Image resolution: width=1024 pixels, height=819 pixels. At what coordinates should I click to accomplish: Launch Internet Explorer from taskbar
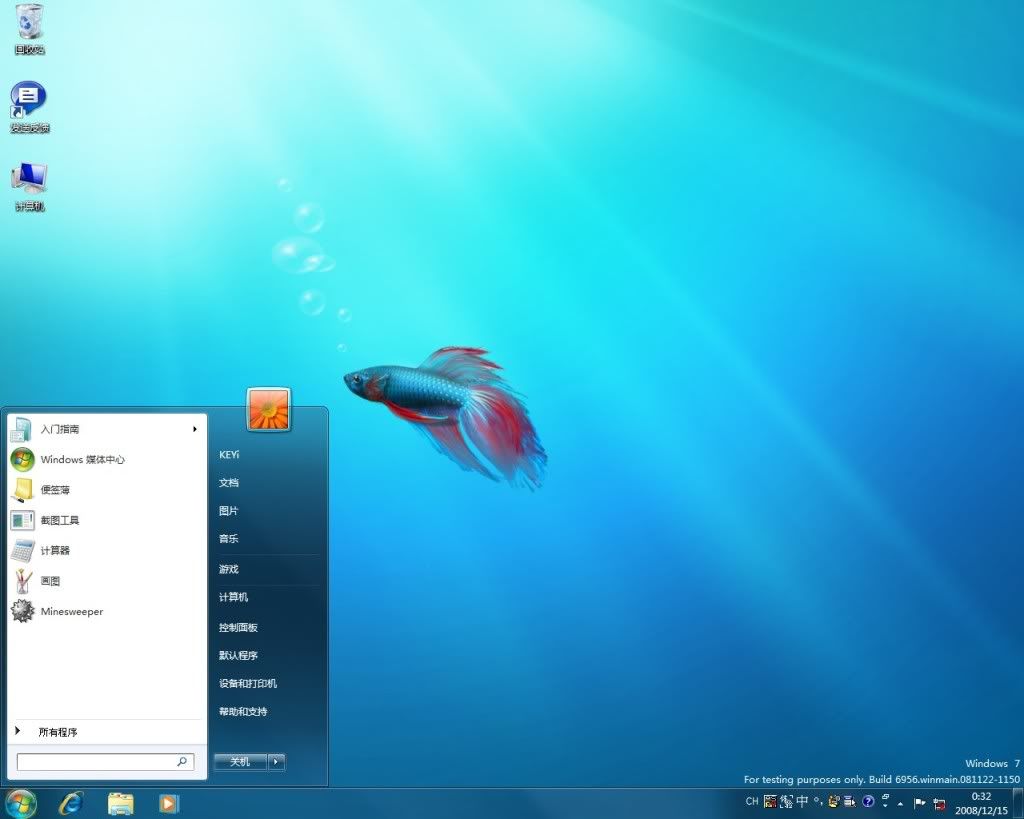[x=71, y=803]
